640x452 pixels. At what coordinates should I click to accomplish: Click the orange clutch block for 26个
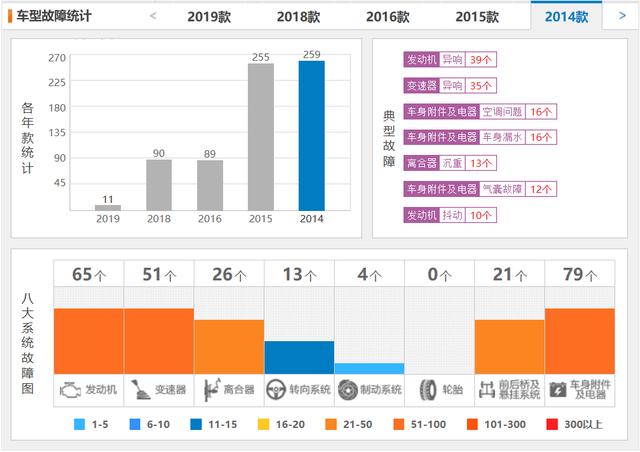pos(229,347)
